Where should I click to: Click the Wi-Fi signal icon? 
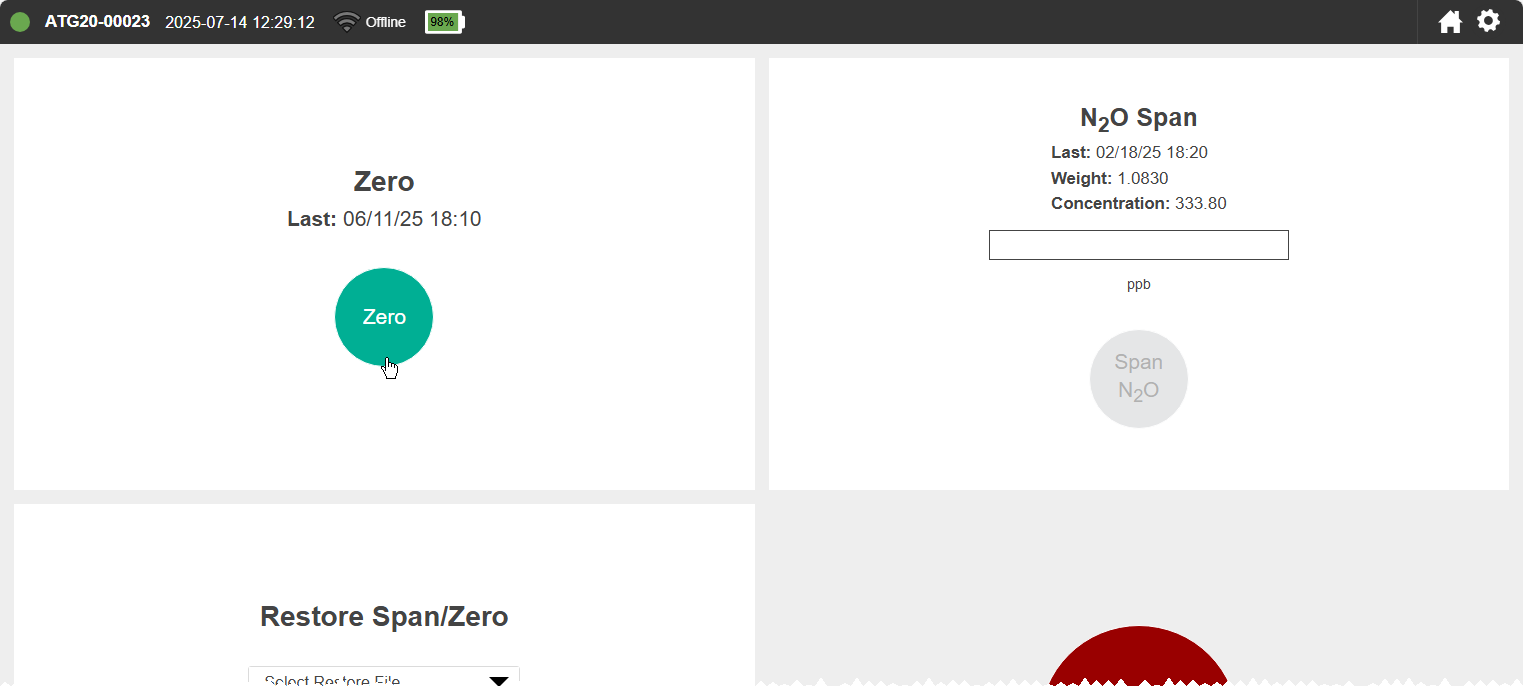346,22
